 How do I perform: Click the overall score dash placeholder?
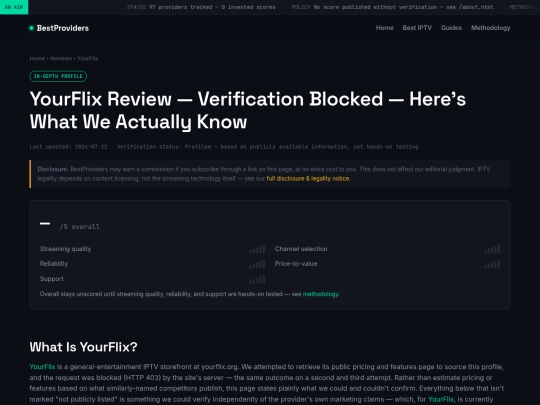[x=45, y=224]
